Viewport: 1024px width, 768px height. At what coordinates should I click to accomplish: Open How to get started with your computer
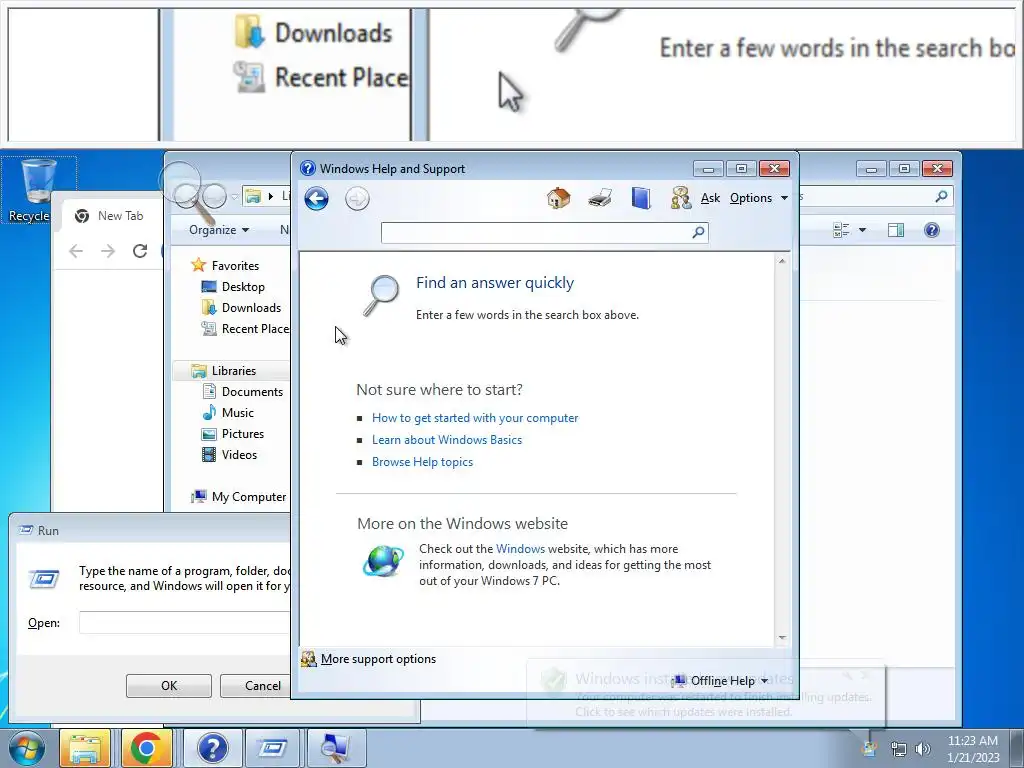475,418
